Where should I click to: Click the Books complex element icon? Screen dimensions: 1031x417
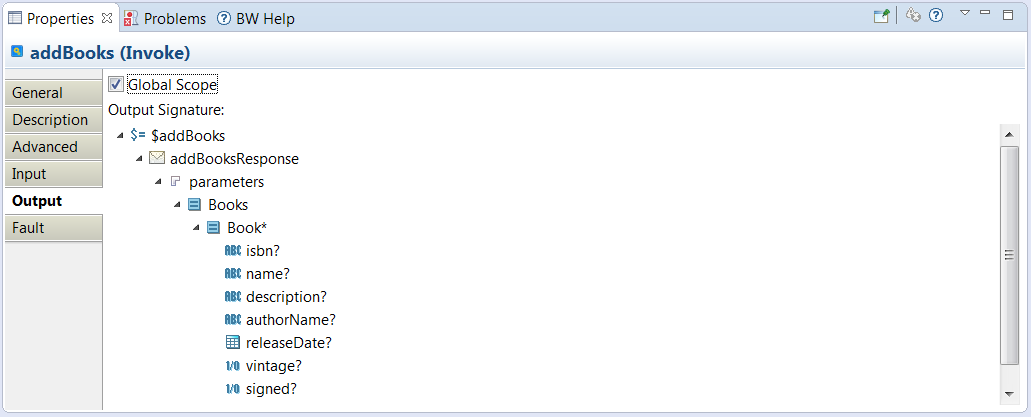point(195,205)
